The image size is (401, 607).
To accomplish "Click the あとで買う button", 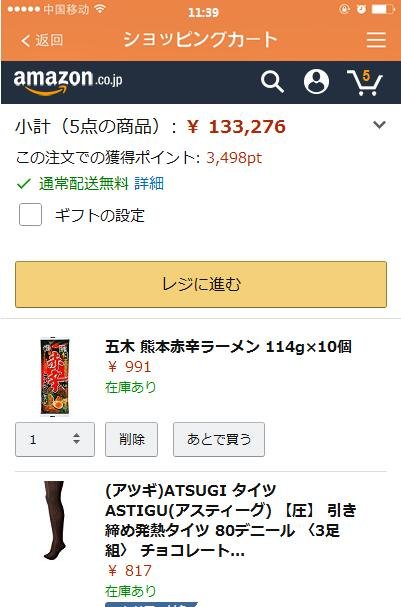I will (x=219, y=439).
